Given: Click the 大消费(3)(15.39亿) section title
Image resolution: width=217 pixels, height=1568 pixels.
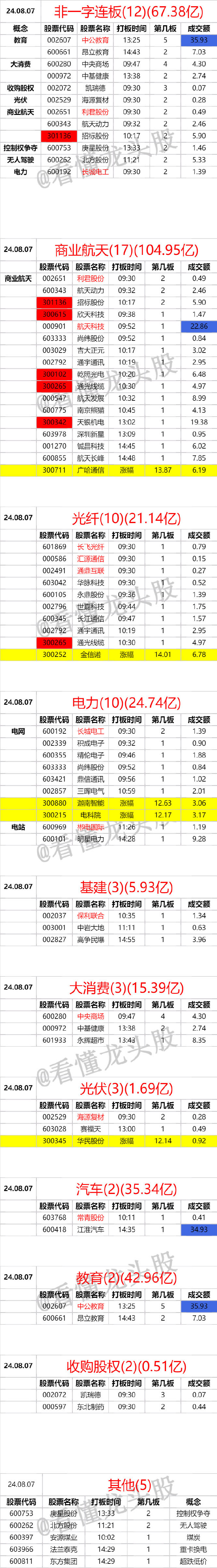Looking at the screenshot, I should (126, 987).
